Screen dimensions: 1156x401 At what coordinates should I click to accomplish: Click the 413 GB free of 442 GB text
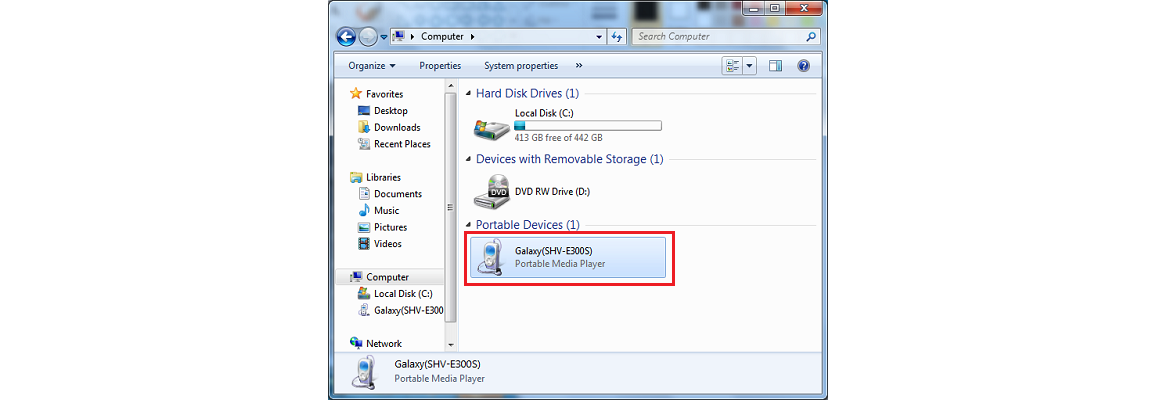(558, 138)
